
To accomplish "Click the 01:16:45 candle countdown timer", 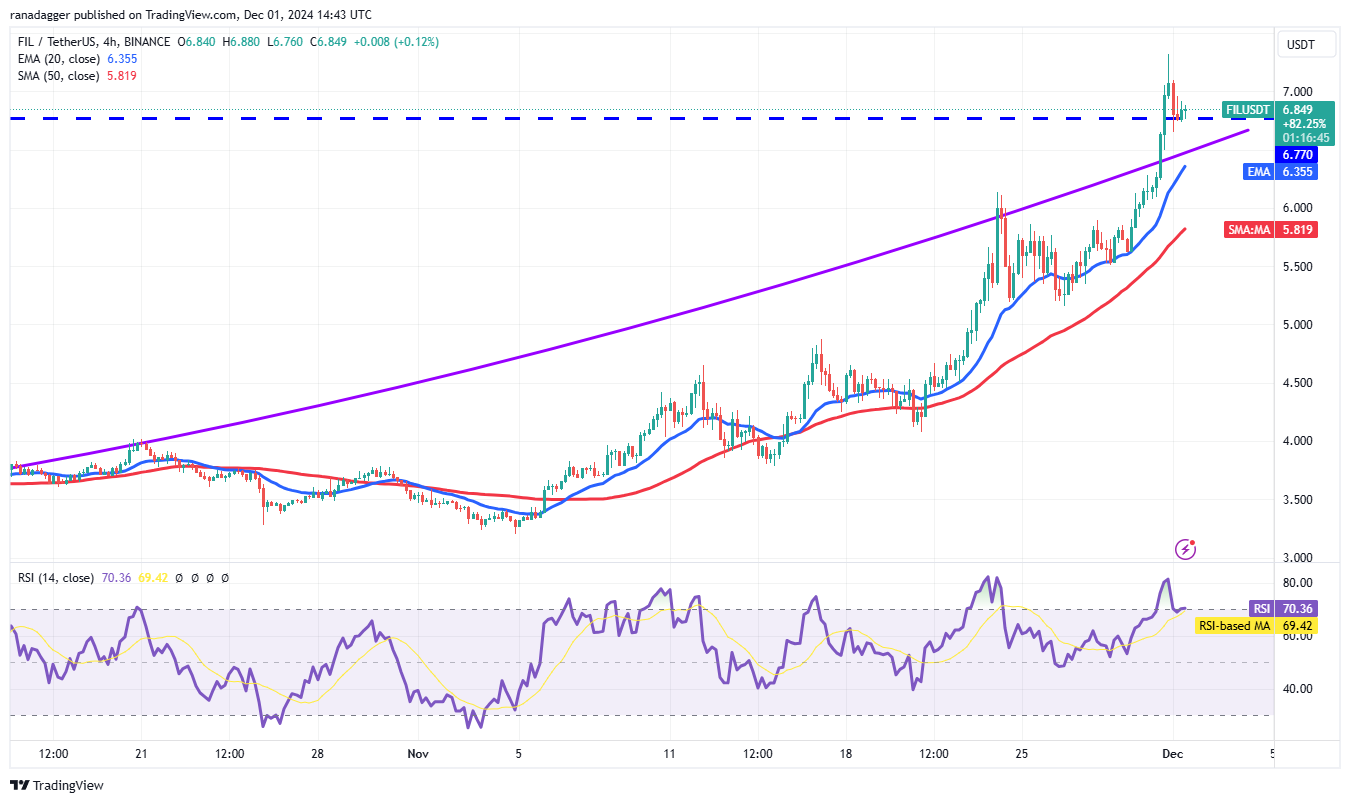I will pyautogui.click(x=1304, y=138).
